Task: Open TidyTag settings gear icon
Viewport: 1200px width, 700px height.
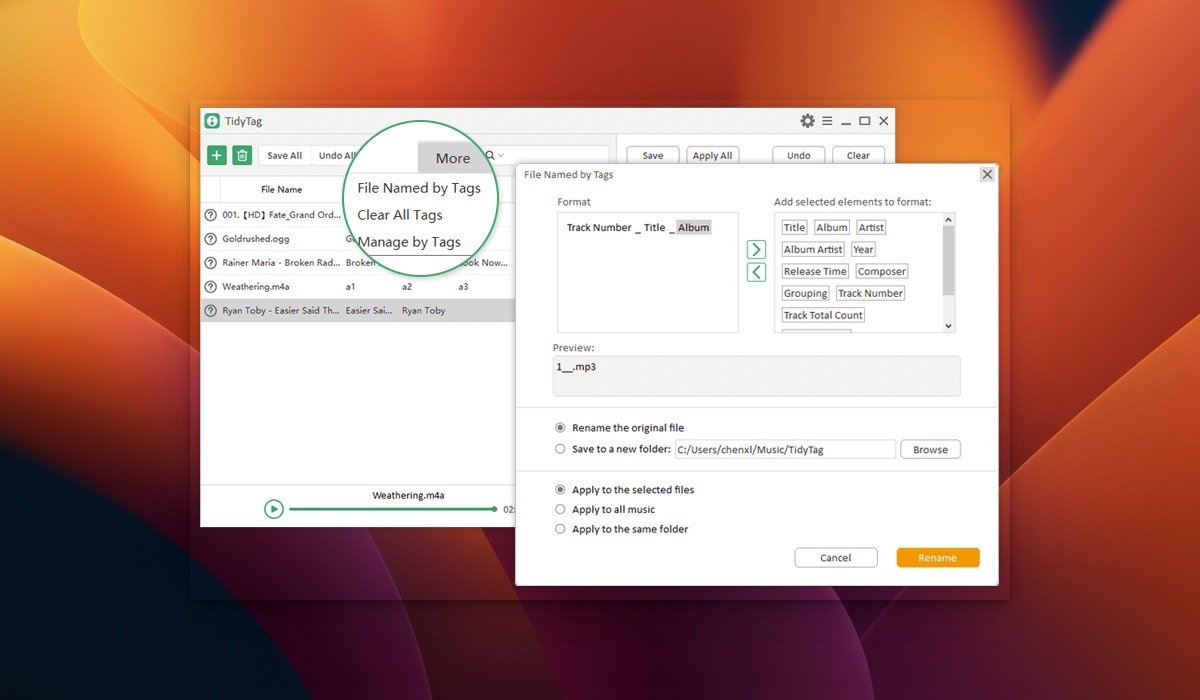Action: pyautogui.click(x=807, y=121)
